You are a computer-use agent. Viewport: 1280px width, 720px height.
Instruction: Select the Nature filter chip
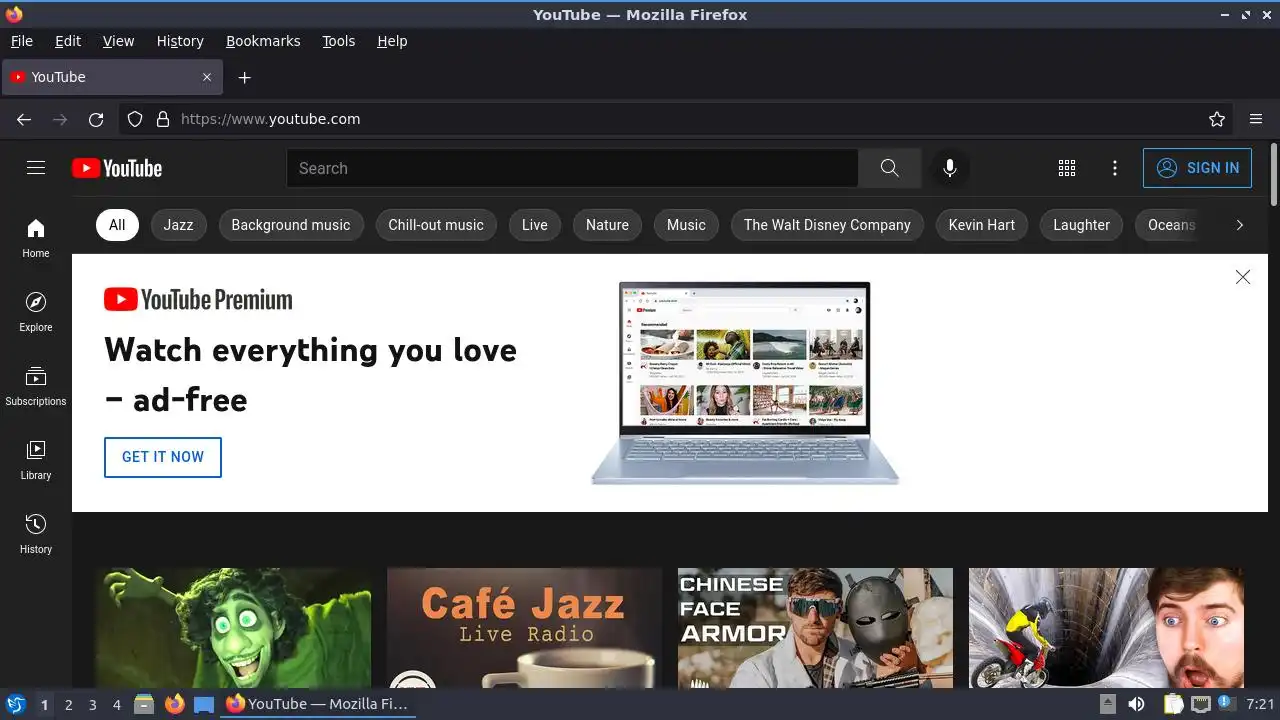pyautogui.click(x=607, y=225)
